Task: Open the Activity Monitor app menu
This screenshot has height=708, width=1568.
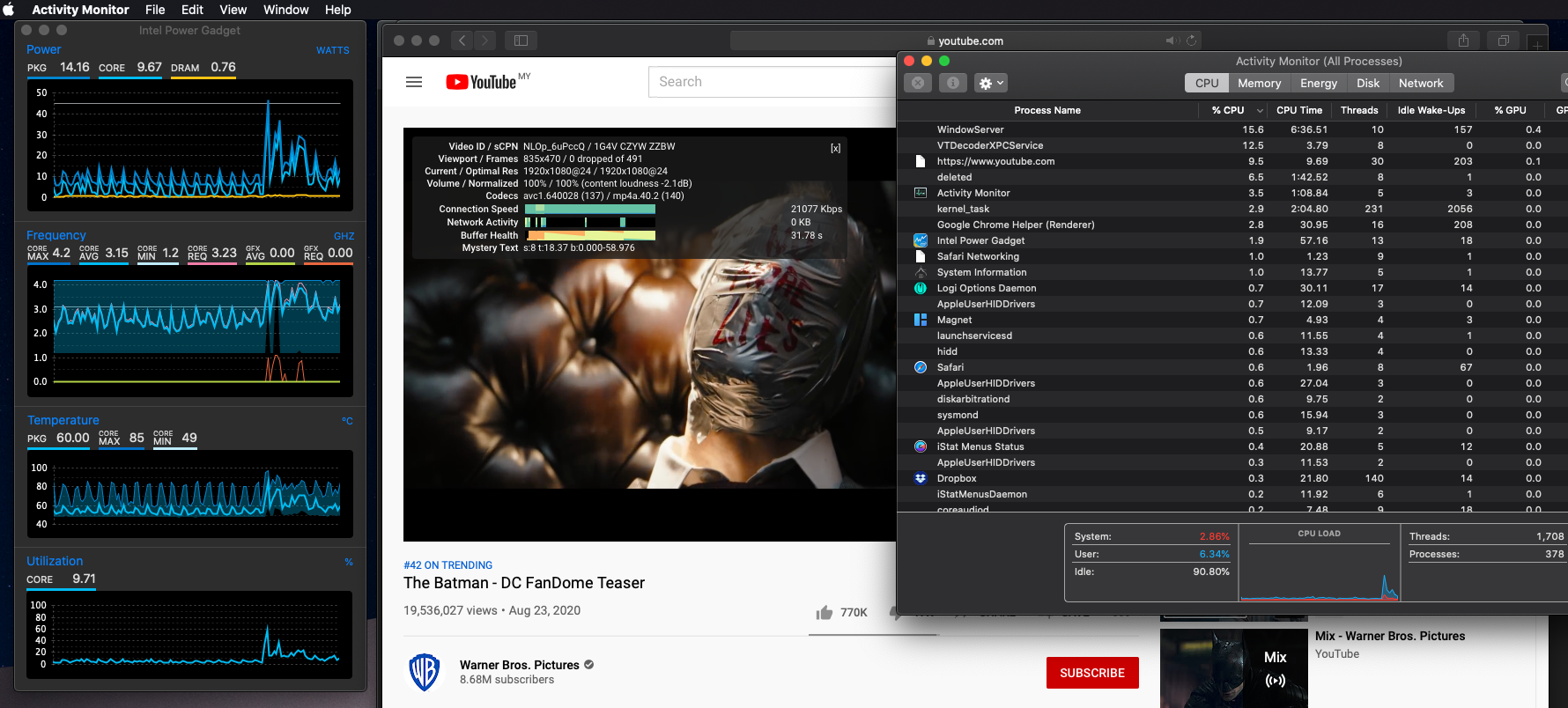Action: click(80, 10)
